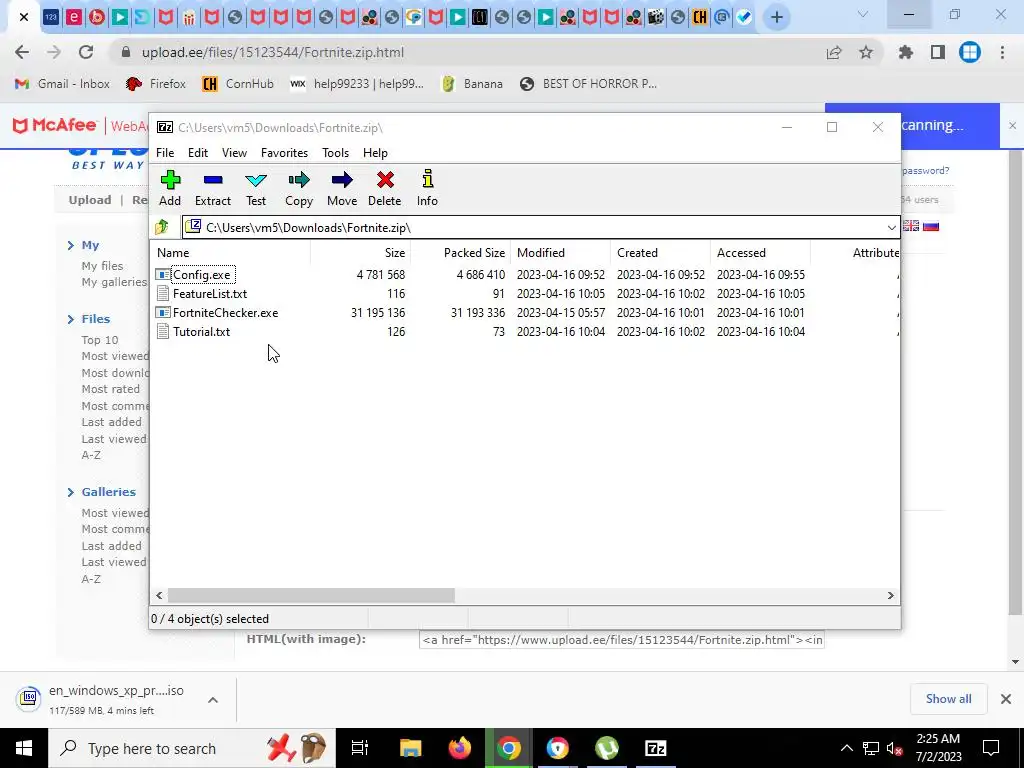
Task: Open the Edit menu
Action: point(198,153)
